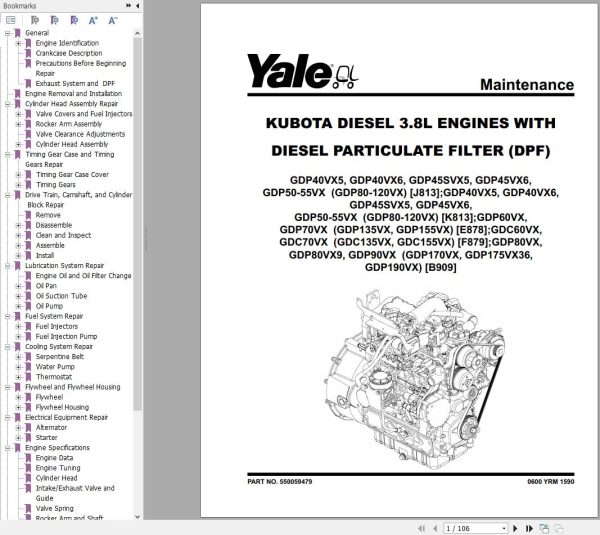The height and width of the screenshot is (535, 600).
Task: Select the Cooling System Repair bookmark
Action: [x=59, y=346]
